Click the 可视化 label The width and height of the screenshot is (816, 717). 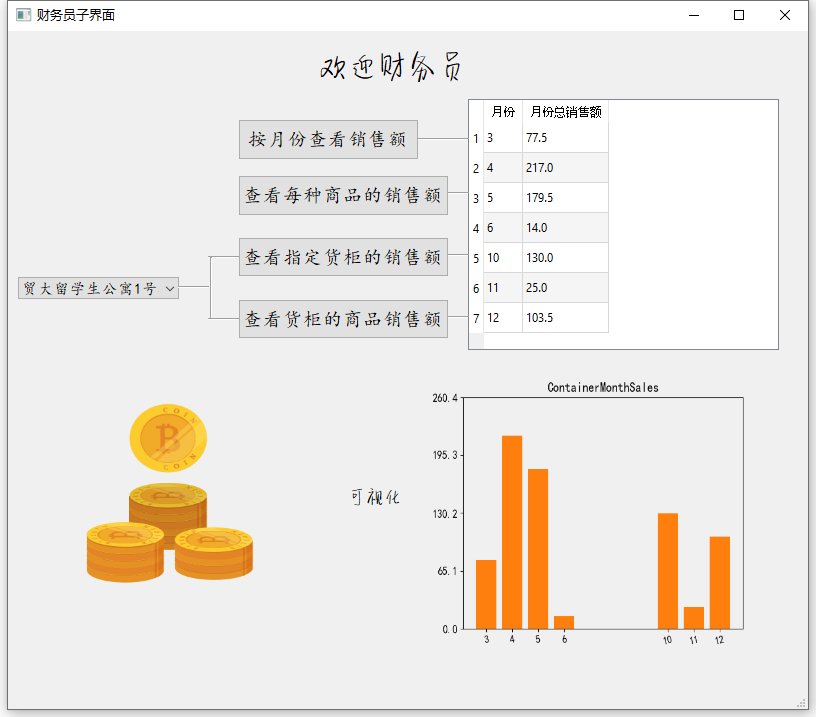[x=375, y=497]
